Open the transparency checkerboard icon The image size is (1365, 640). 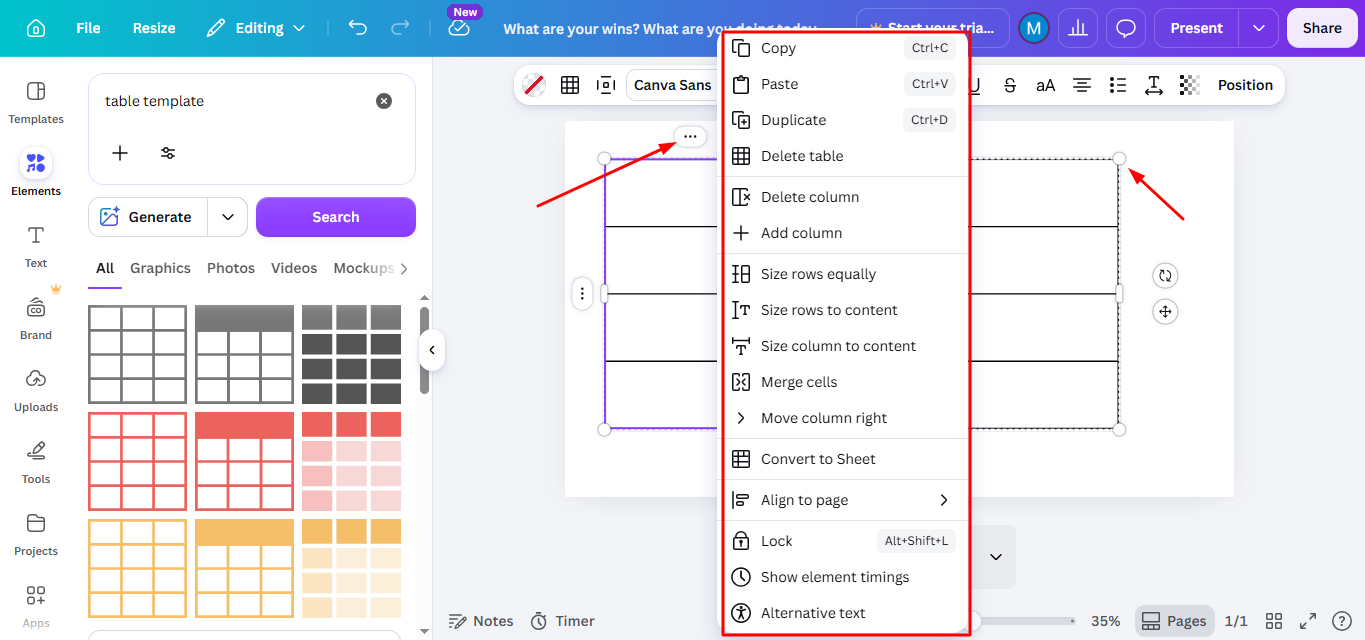coord(1189,85)
